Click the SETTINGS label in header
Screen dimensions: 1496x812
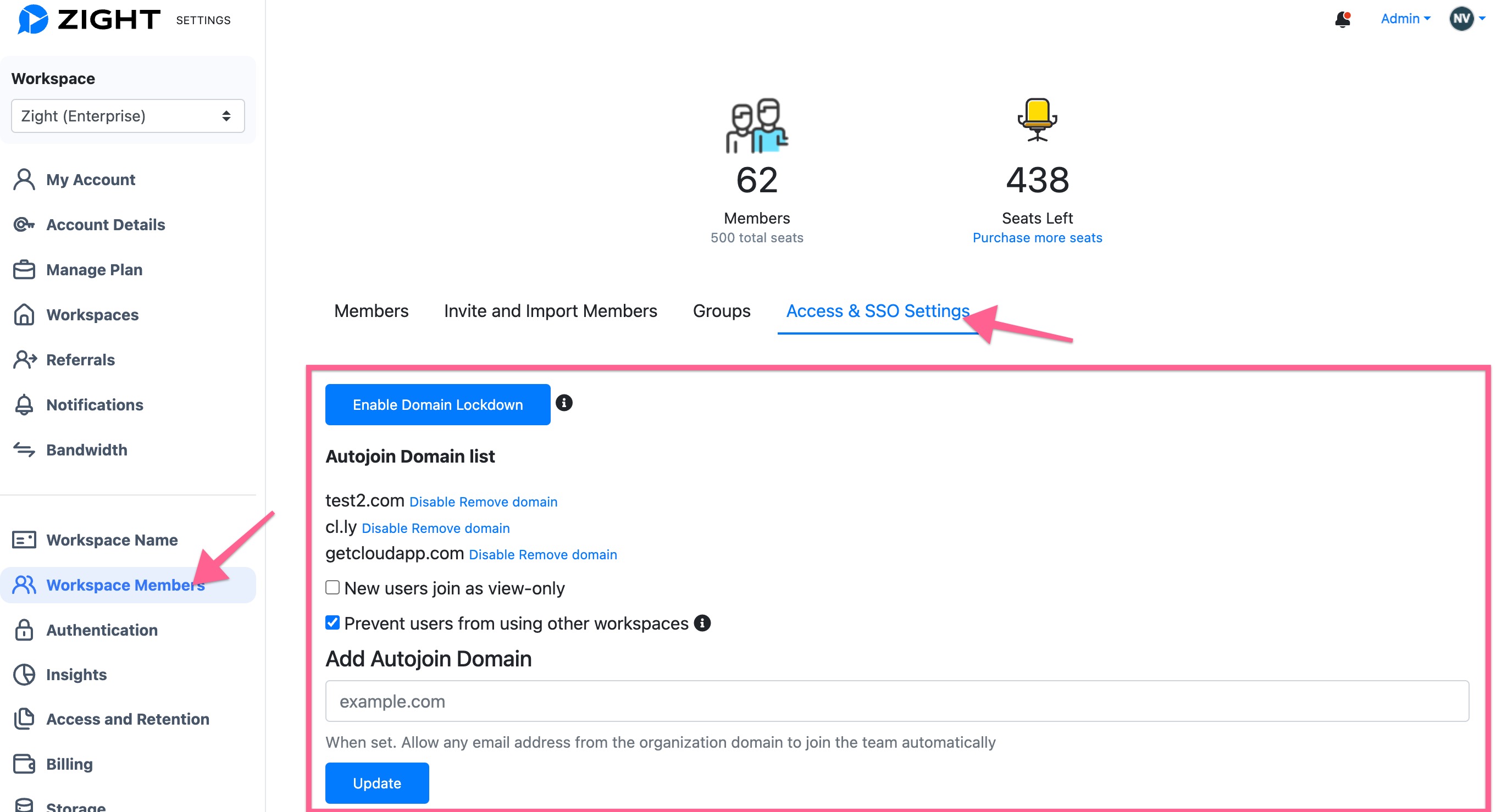[x=203, y=20]
